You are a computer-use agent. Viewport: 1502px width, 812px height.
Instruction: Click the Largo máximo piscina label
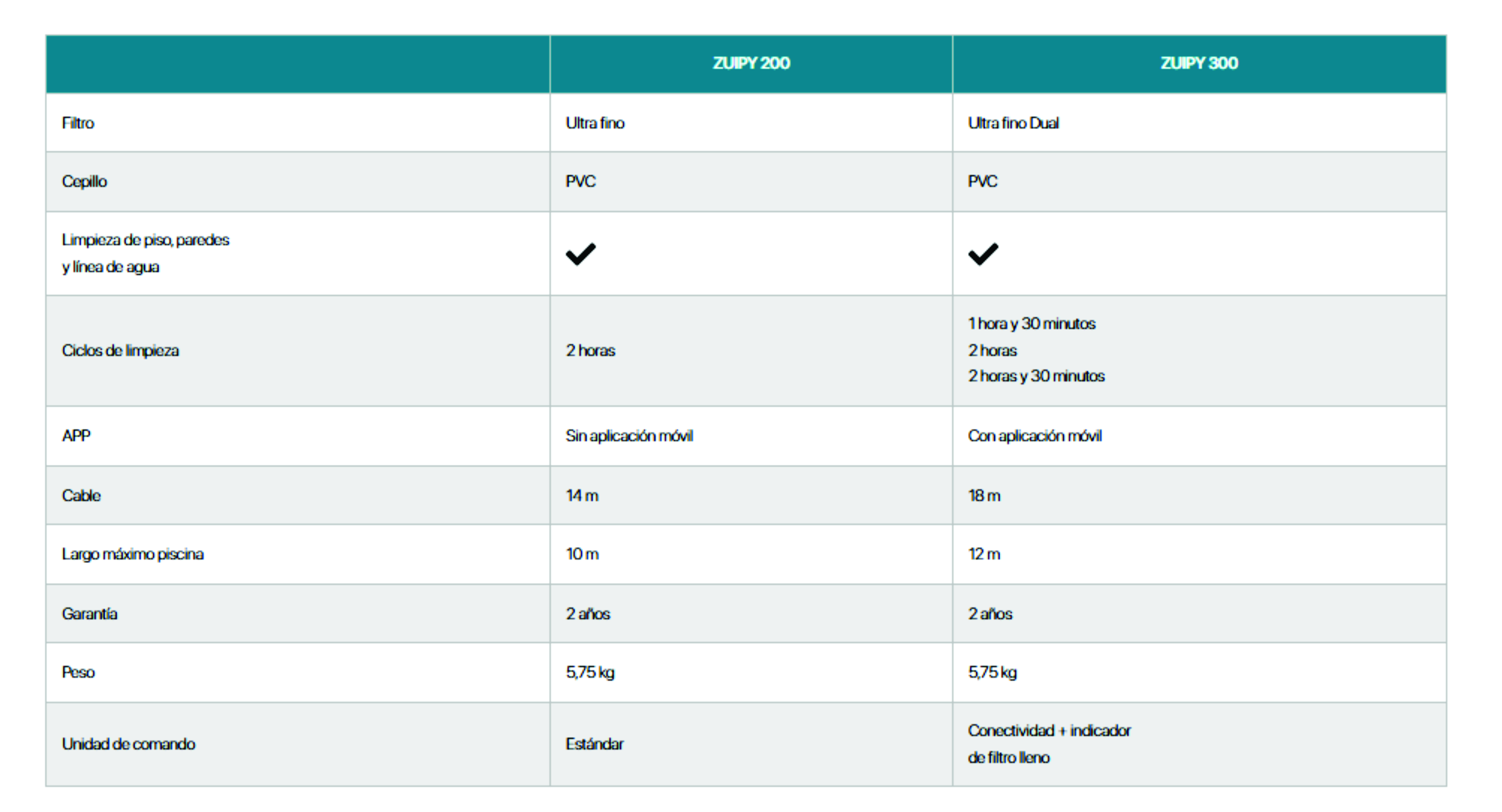point(133,554)
